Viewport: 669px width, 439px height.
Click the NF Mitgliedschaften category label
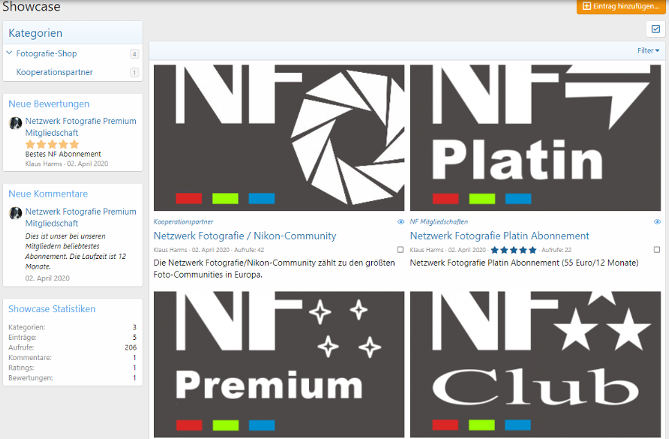tap(439, 222)
